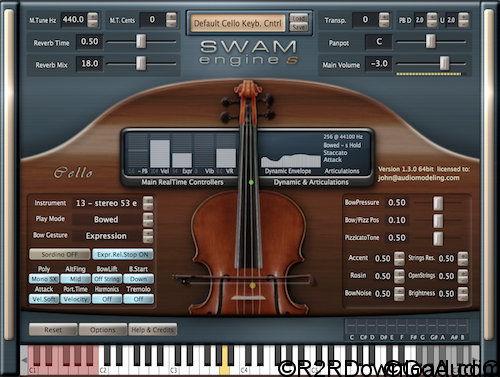Click the Reverb Mix 18.0 value field
Image resolution: width=500 pixels, height=377 pixels.
point(89,63)
